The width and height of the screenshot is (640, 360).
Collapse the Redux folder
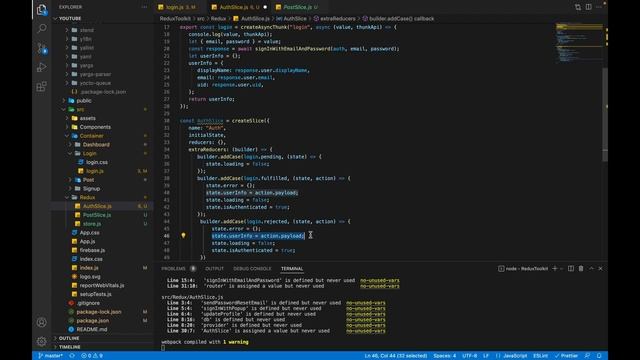coord(87,198)
